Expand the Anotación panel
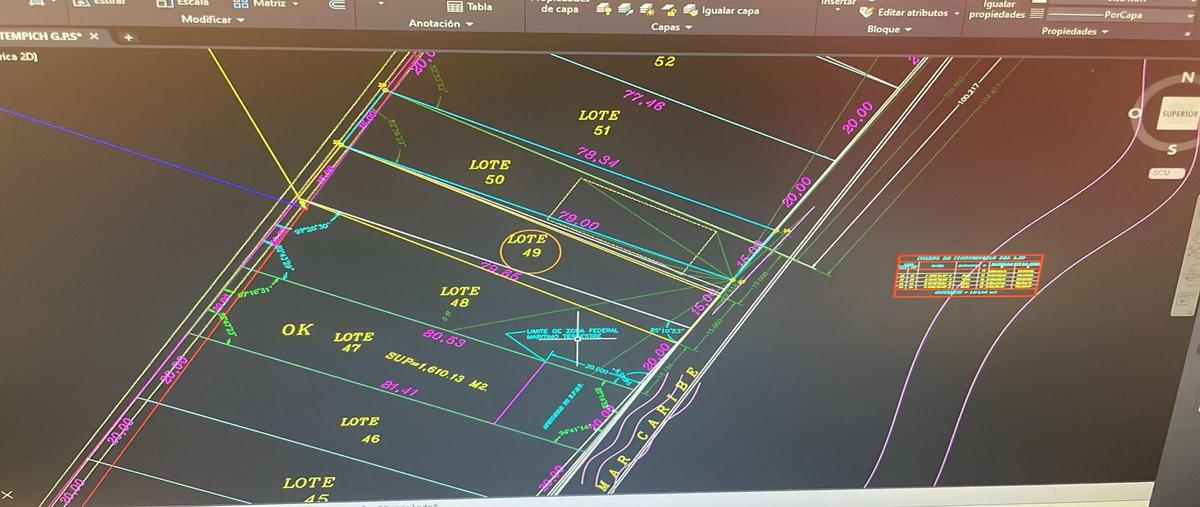Viewport: 1200px width, 507px height. pos(441,23)
